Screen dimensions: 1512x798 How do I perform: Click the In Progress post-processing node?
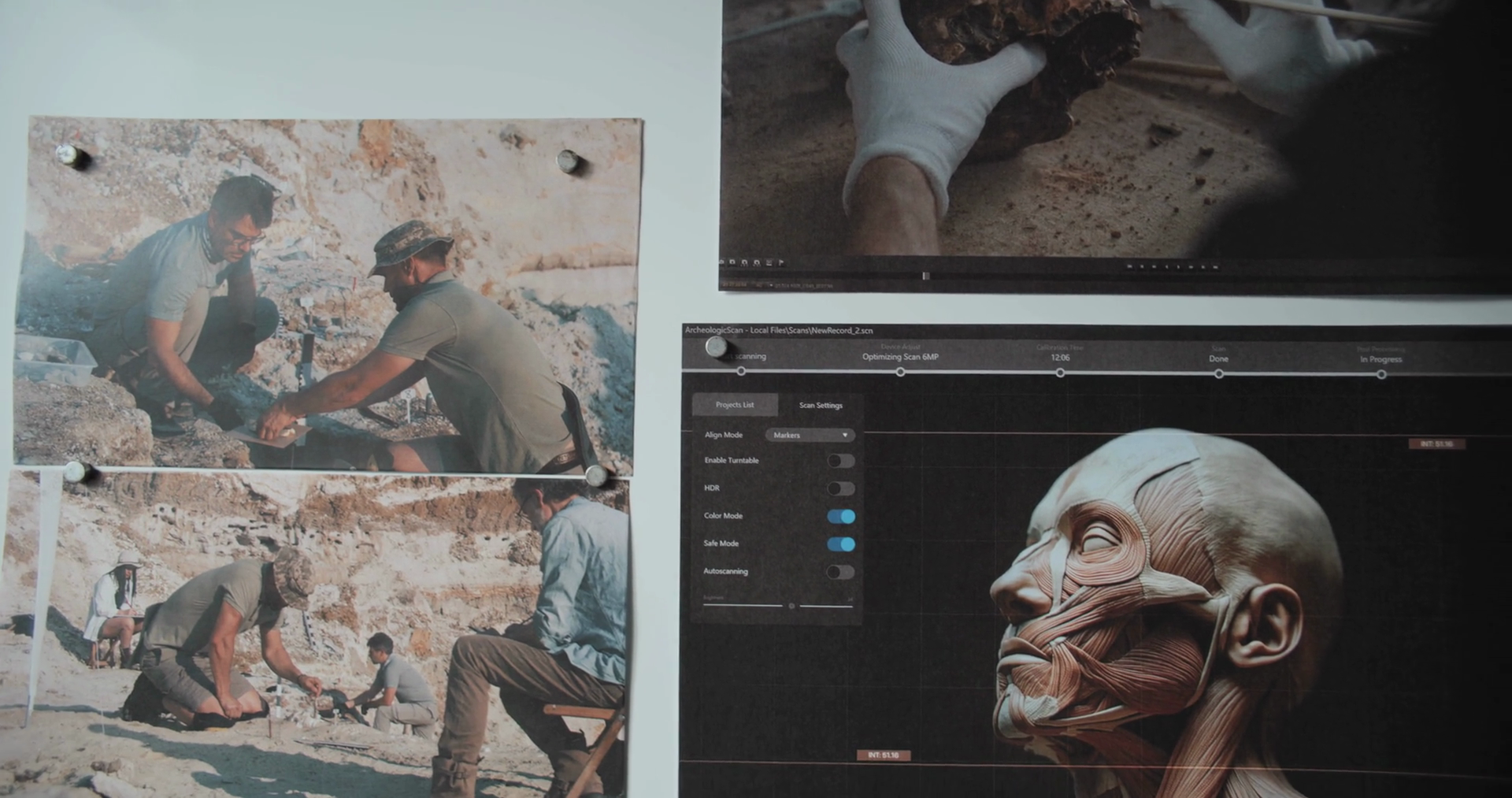[x=1381, y=374]
